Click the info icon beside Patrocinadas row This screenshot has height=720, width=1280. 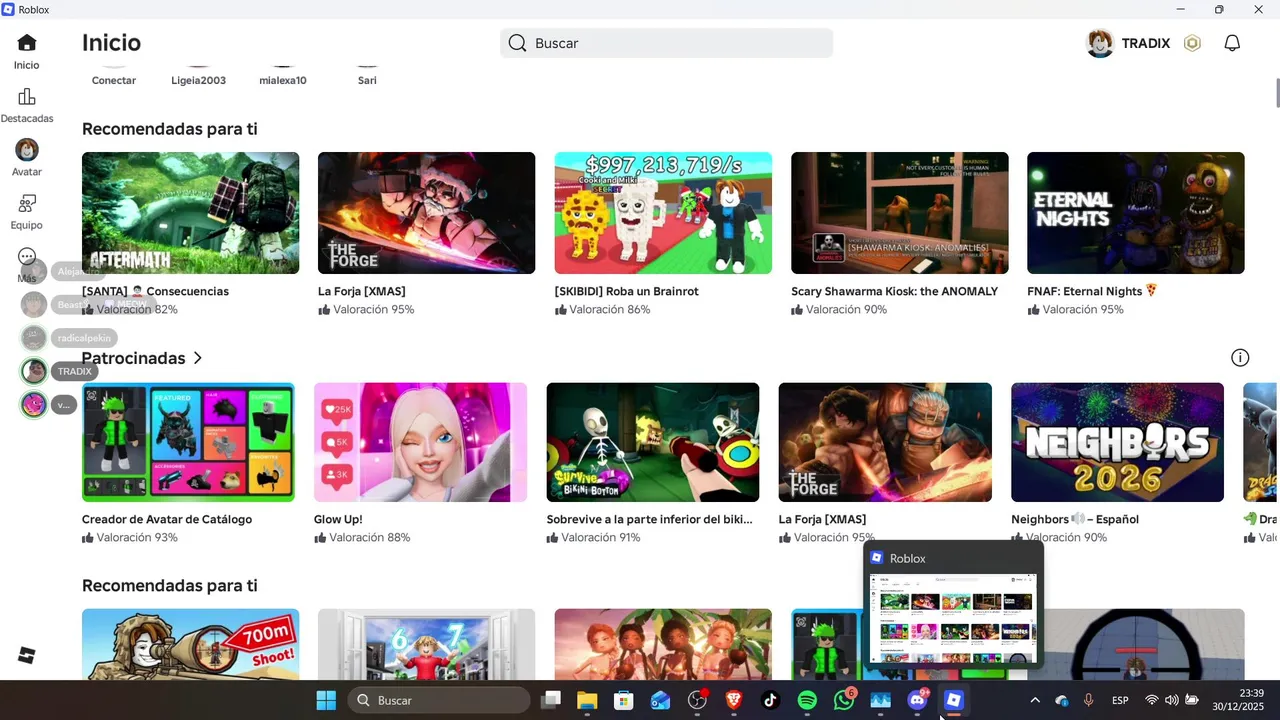1240,358
